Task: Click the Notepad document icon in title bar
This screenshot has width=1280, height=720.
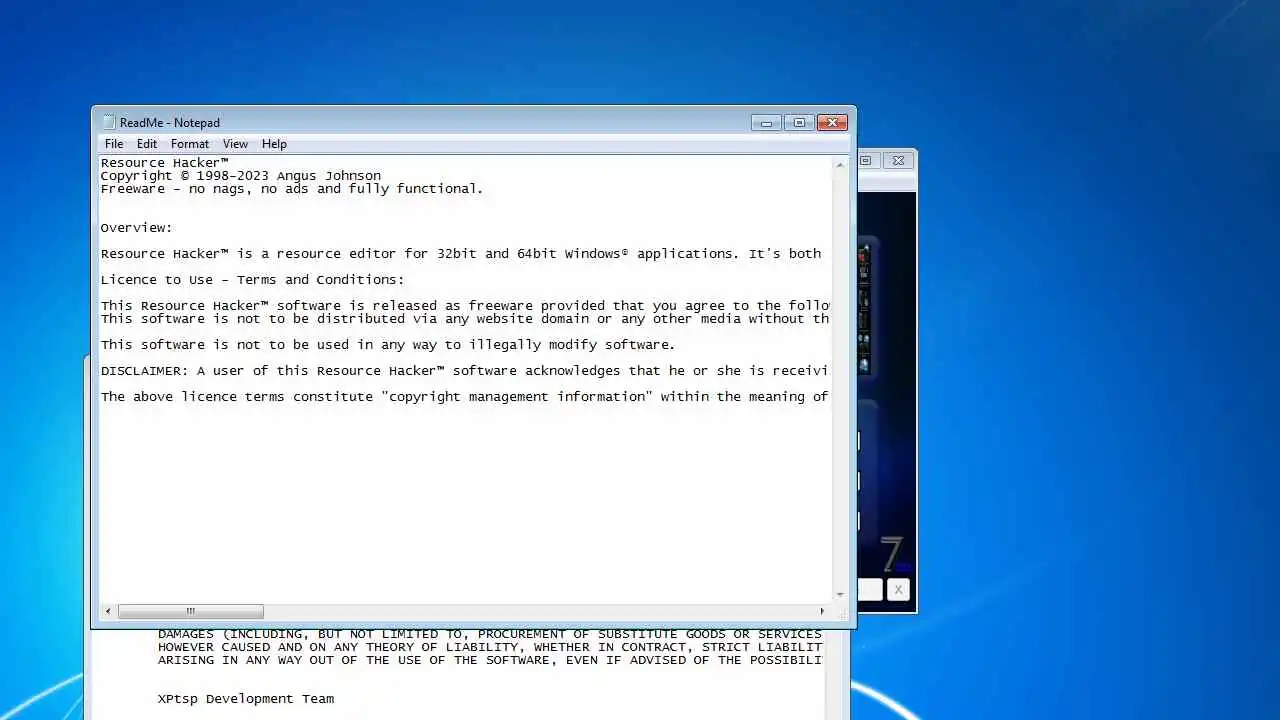Action: pyautogui.click(x=108, y=122)
